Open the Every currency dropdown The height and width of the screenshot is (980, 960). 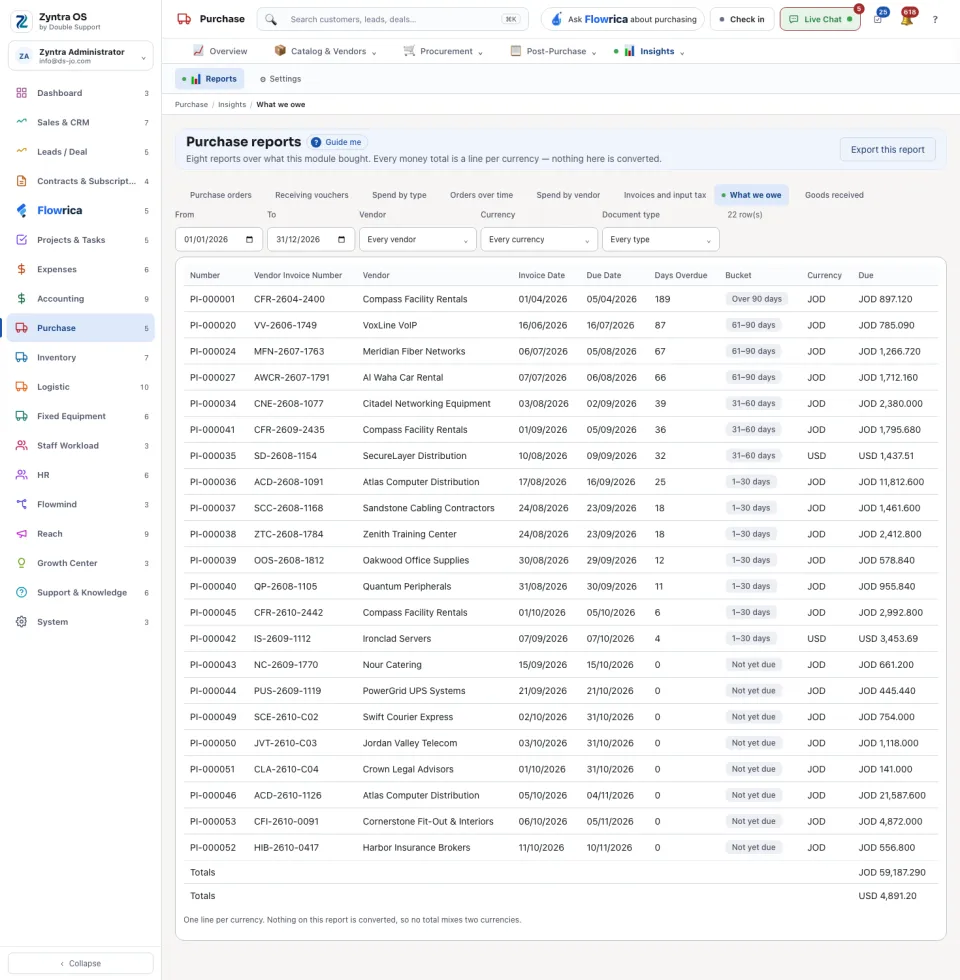pos(539,239)
